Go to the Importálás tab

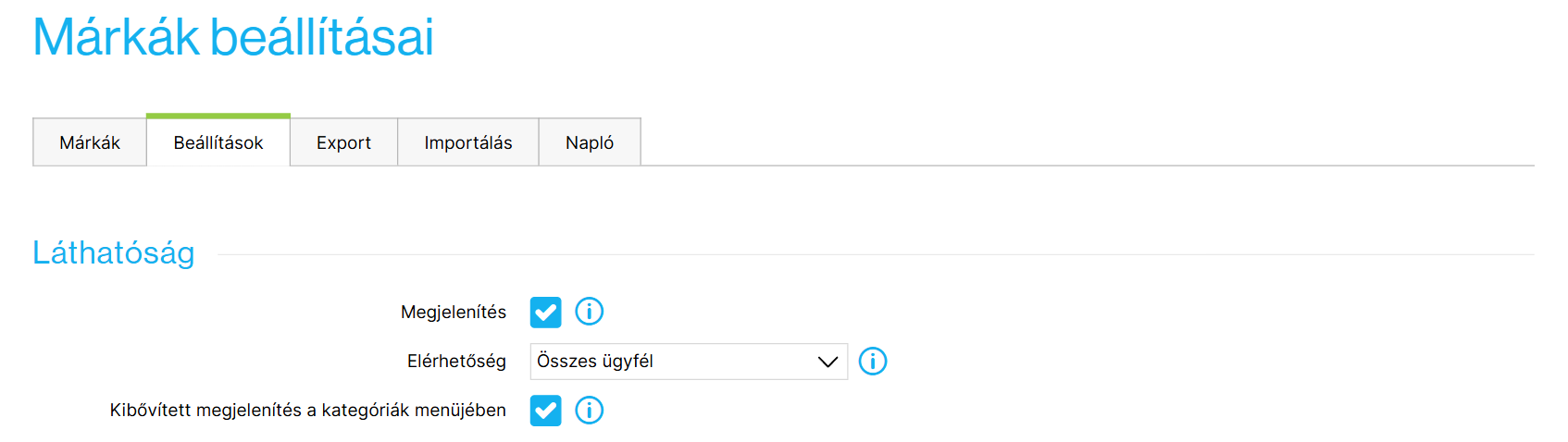[x=468, y=142]
